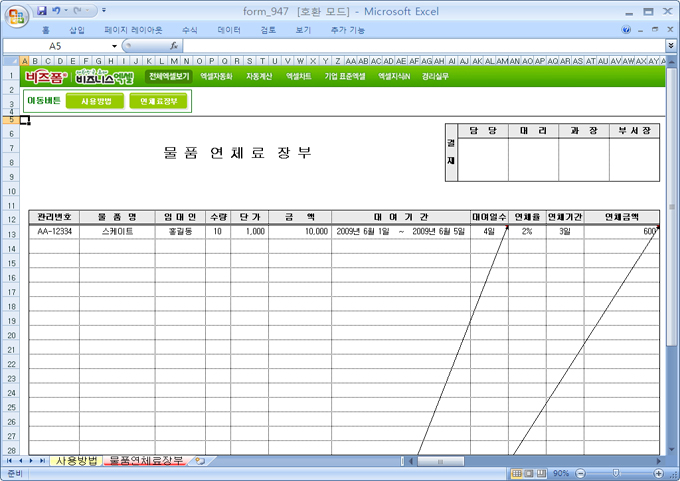Click the 엑셀지식iN banner link

394,76
